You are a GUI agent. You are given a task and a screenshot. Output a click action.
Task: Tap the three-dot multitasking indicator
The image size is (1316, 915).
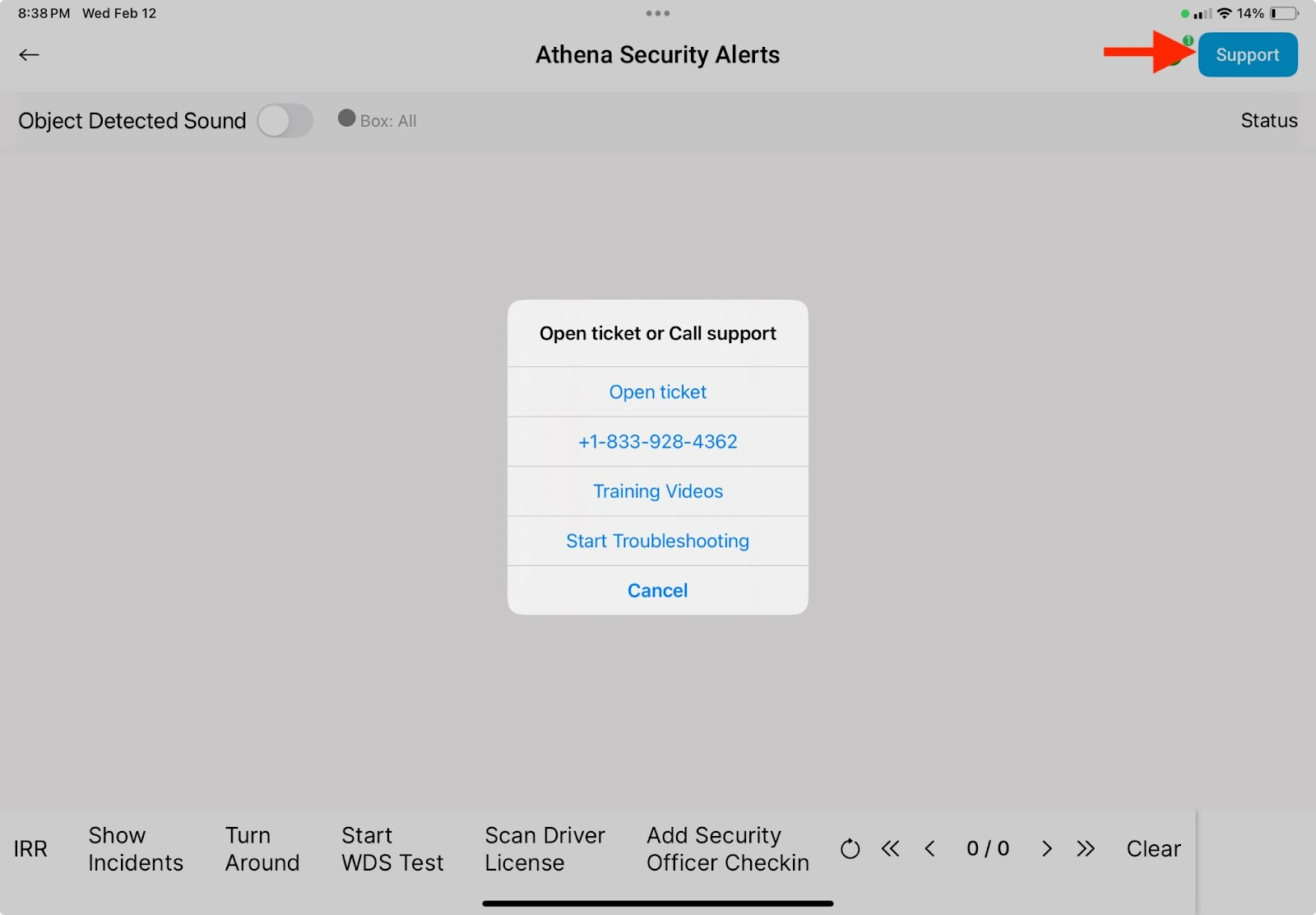click(657, 13)
